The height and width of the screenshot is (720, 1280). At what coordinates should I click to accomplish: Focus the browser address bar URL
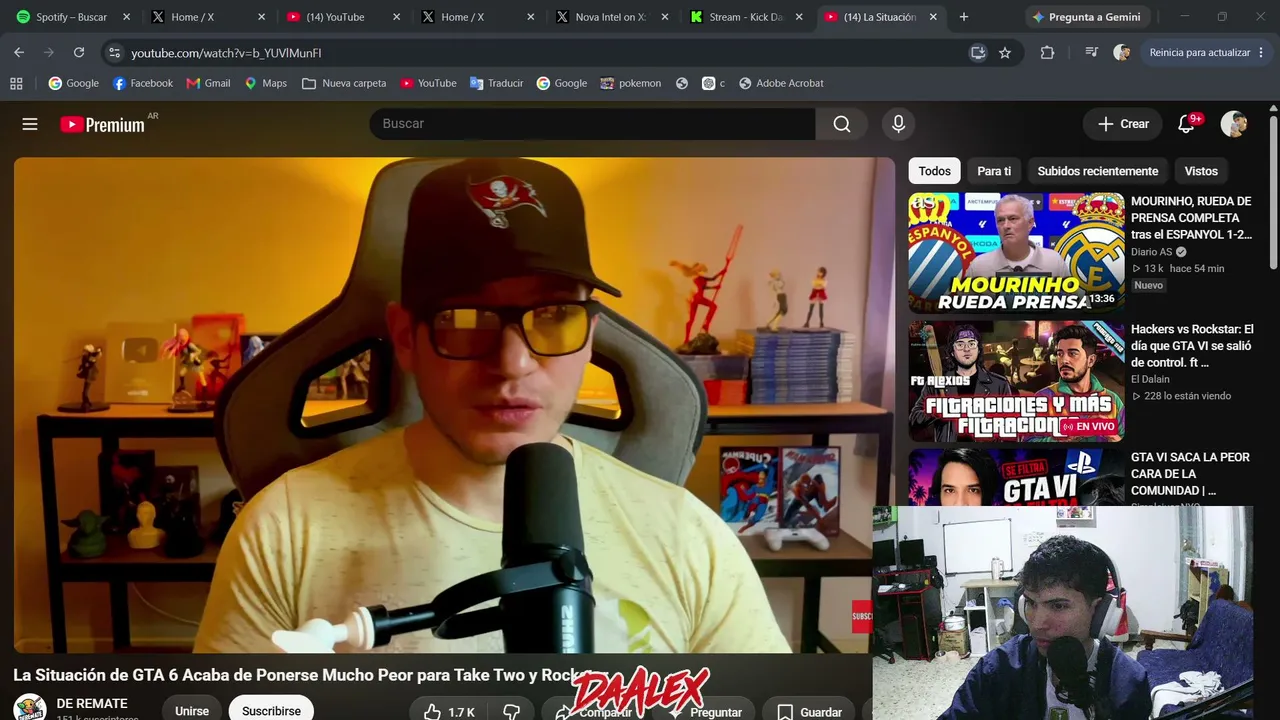pyautogui.click(x=226, y=52)
